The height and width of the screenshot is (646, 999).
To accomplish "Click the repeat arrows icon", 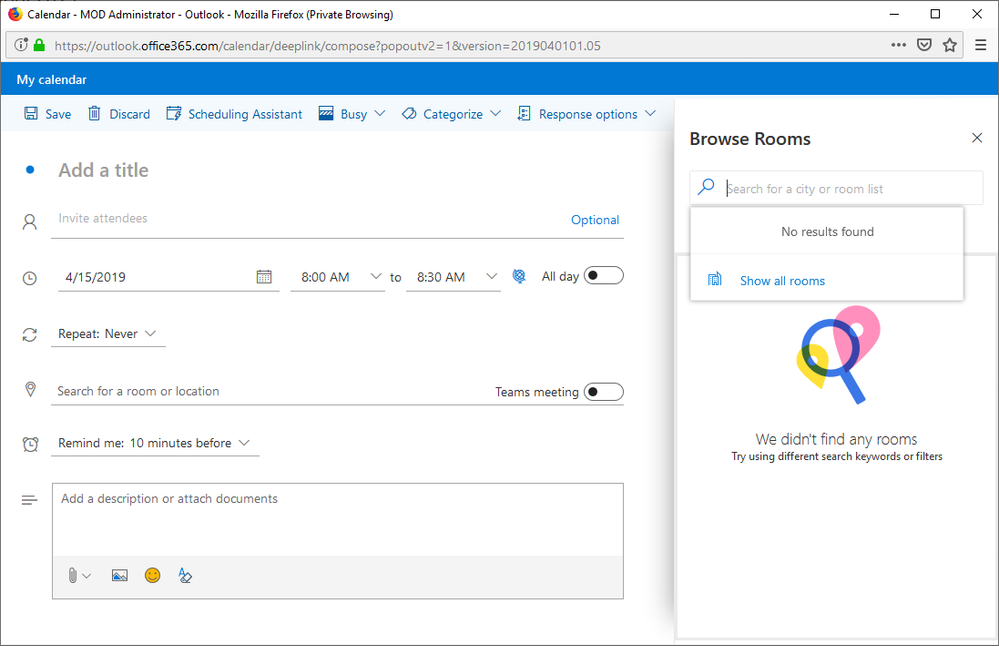I will [30, 334].
